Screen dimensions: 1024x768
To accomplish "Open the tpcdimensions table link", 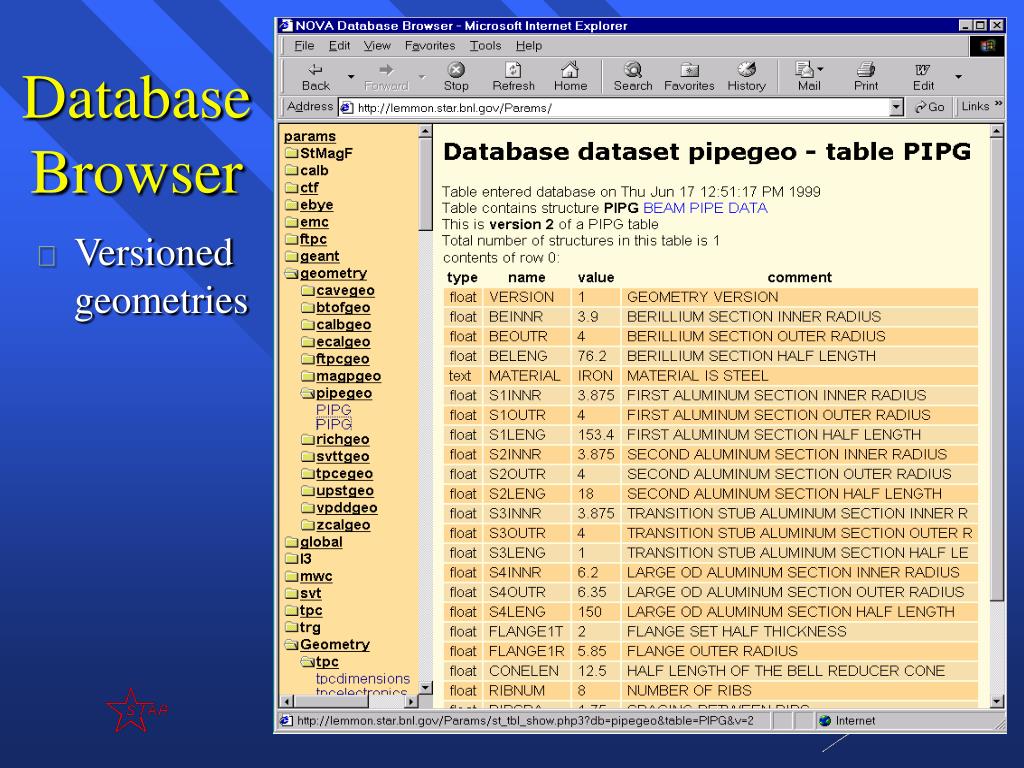I will pyautogui.click(x=362, y=679).
